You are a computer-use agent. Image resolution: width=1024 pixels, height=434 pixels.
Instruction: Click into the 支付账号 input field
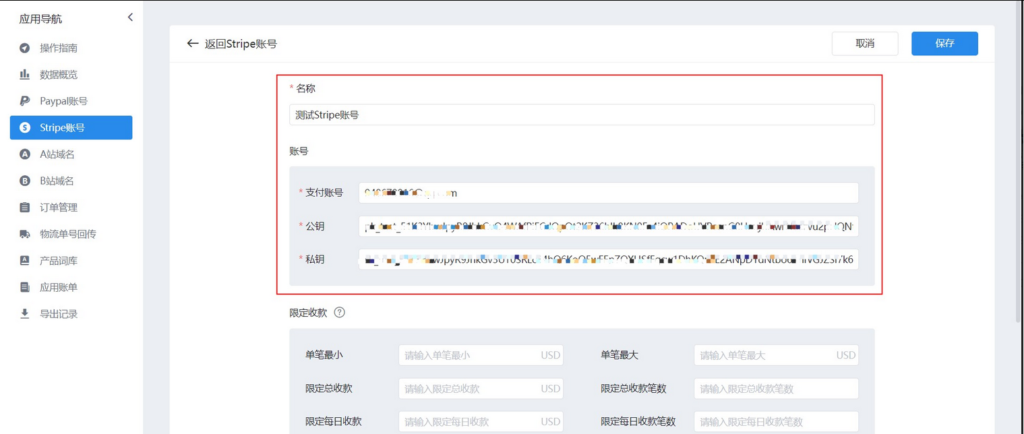tap(607, 193)
